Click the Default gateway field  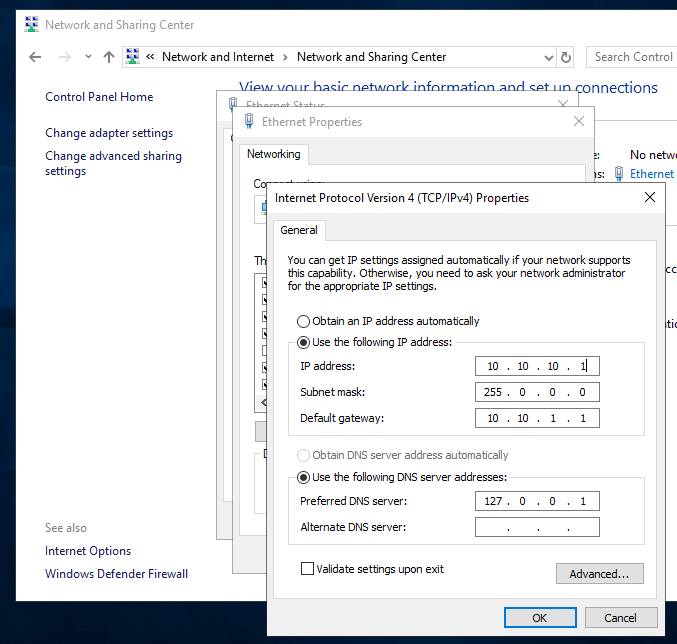537,418
